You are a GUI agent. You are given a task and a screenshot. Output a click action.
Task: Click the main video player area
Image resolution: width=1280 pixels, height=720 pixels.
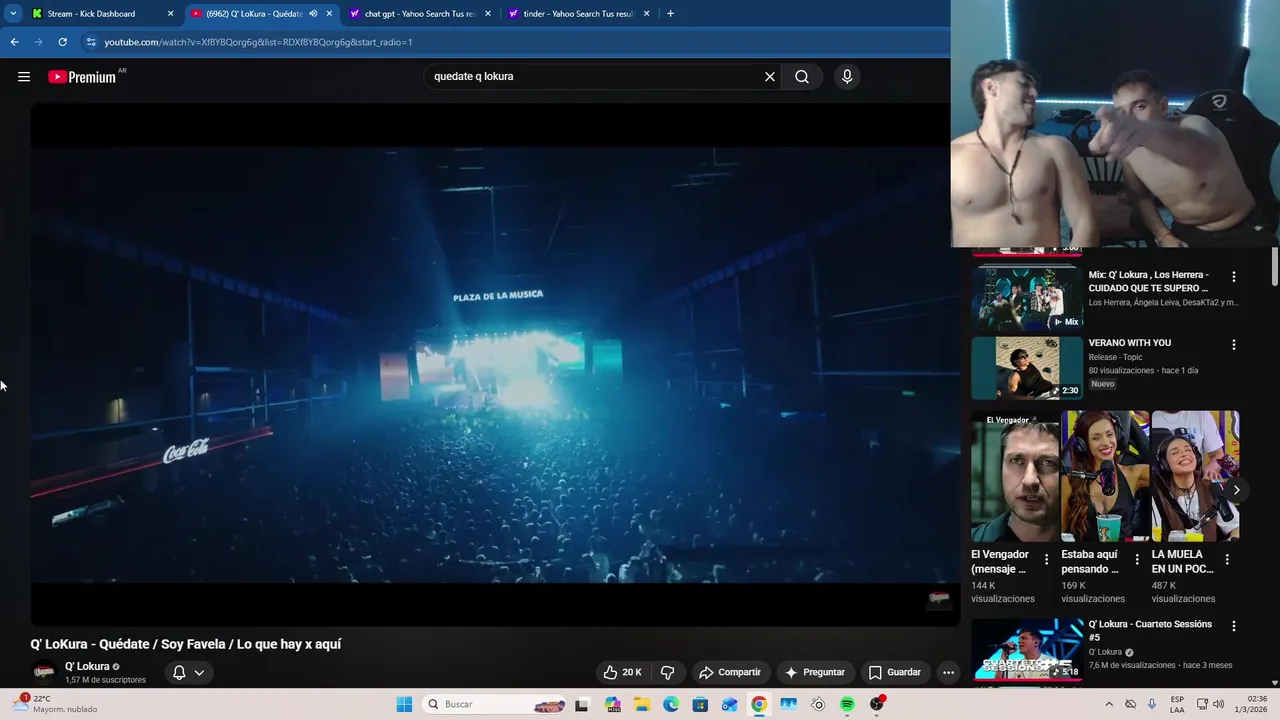(495, 365)
